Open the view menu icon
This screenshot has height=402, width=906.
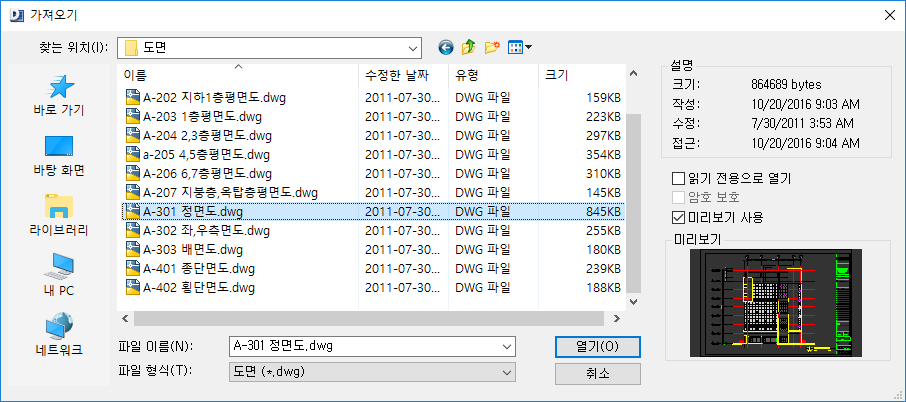[519, 47]
